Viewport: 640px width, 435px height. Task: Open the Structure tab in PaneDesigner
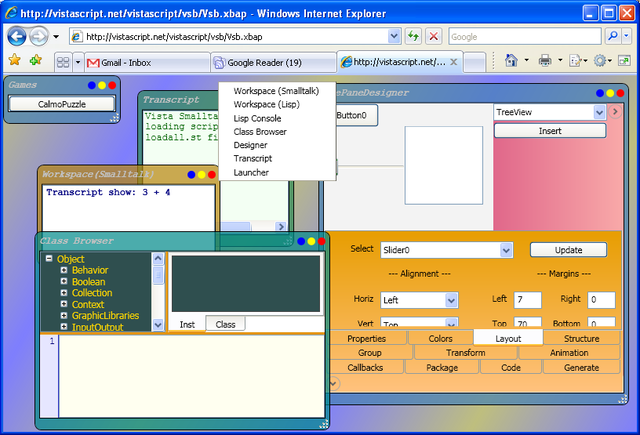pyautogui.click(x=581, y=339)
